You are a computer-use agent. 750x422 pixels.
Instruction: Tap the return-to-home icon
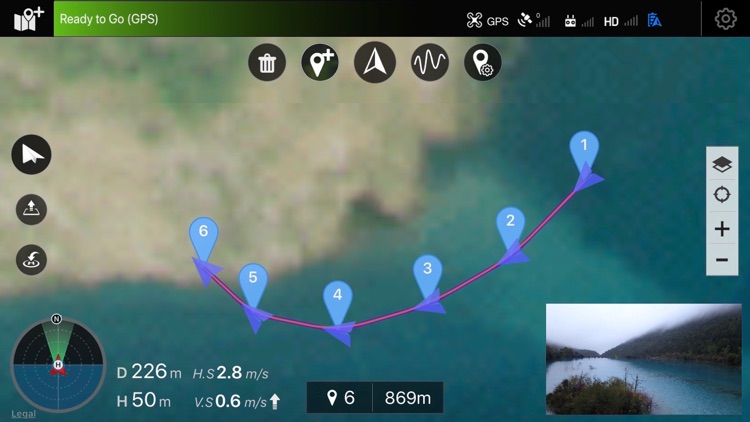(32, 260)
